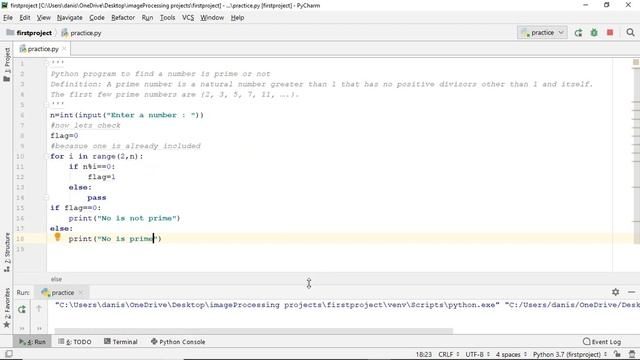Screen dimensions: 640x360
Task: Click the horizontal scrollbar in Run output
Action: tap(253, 331)
